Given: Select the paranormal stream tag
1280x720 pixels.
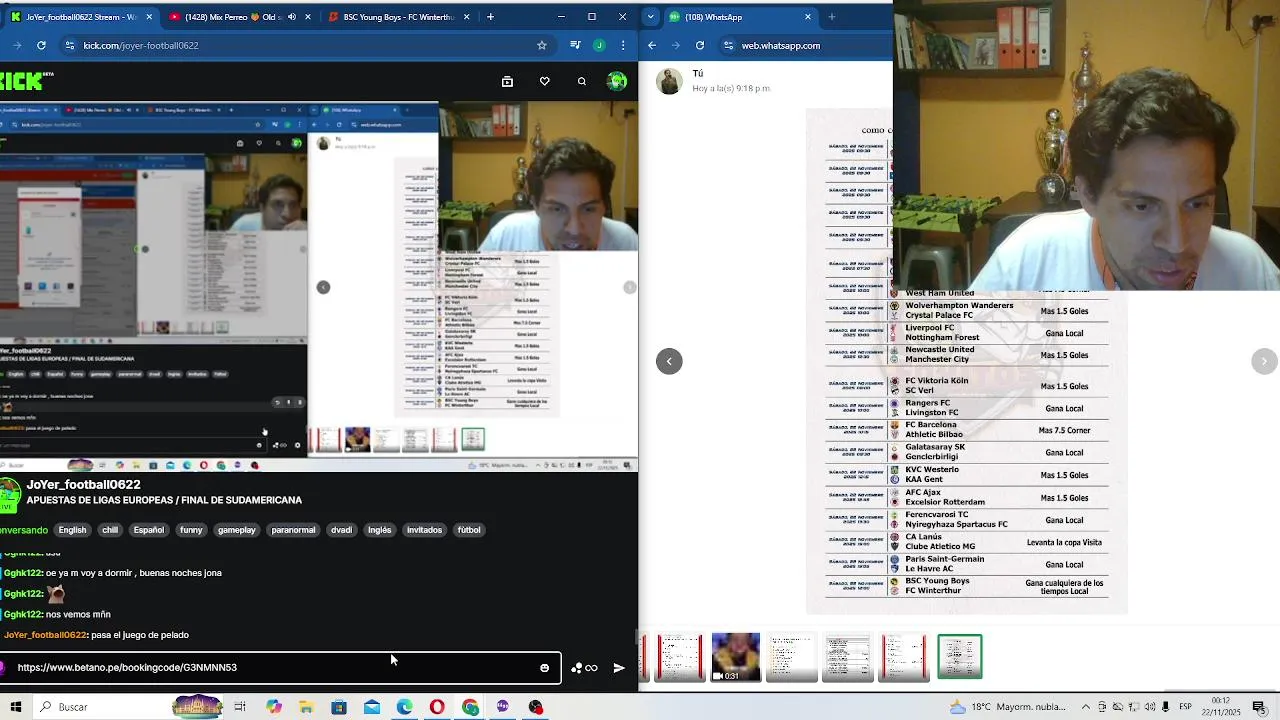Looking at the screenshot, I should click(293, 530).
